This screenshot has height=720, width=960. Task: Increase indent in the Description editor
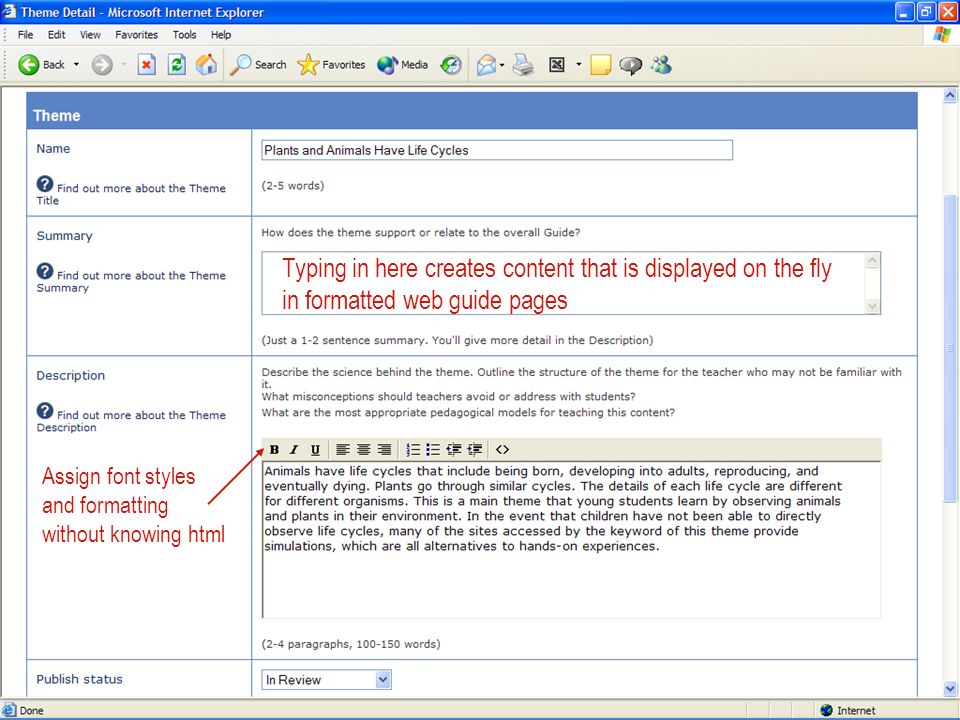pyautogui.click(x=474, y=450)
